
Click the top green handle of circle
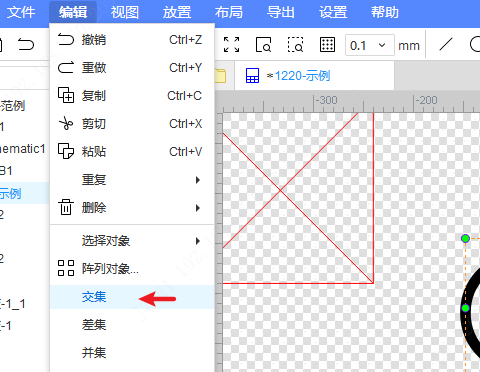pos(465,238)
